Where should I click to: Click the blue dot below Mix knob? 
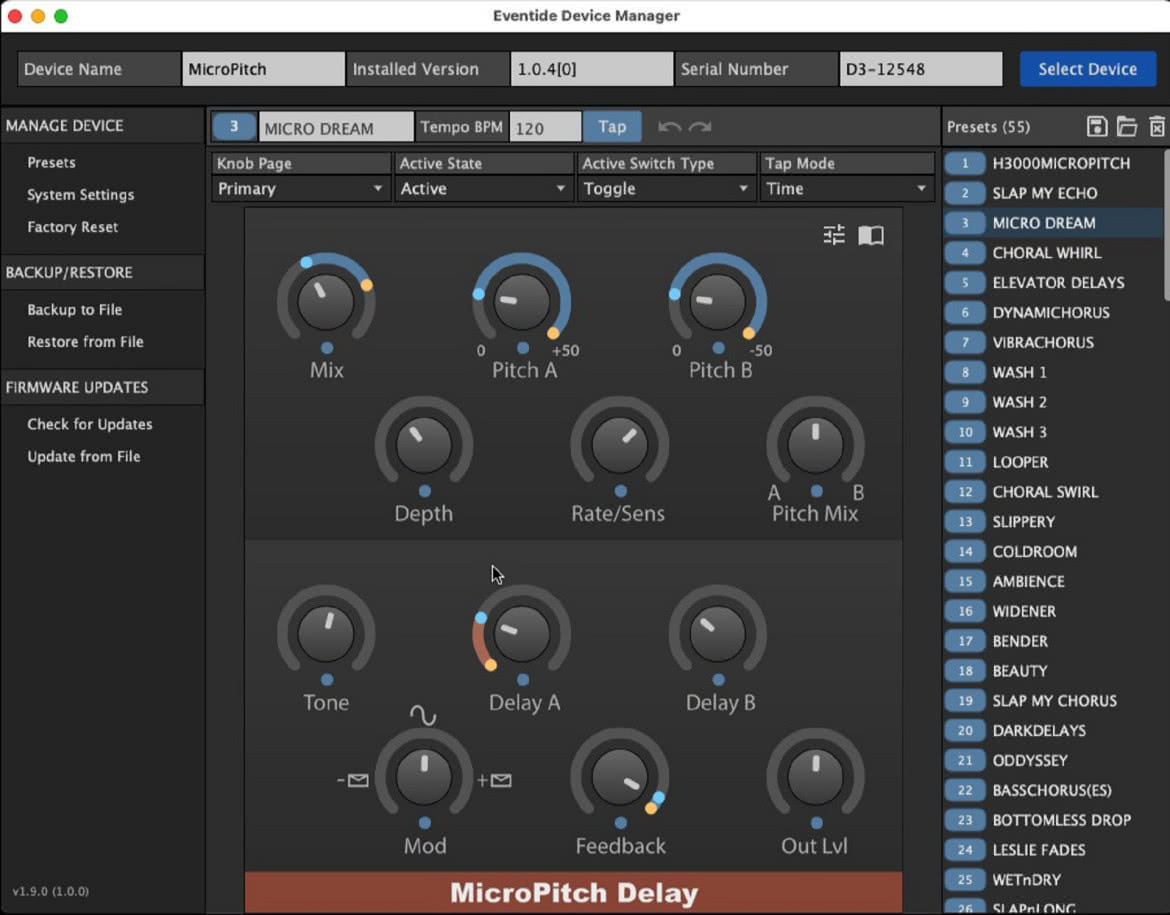pyautogui.click(x=327, y=348)
